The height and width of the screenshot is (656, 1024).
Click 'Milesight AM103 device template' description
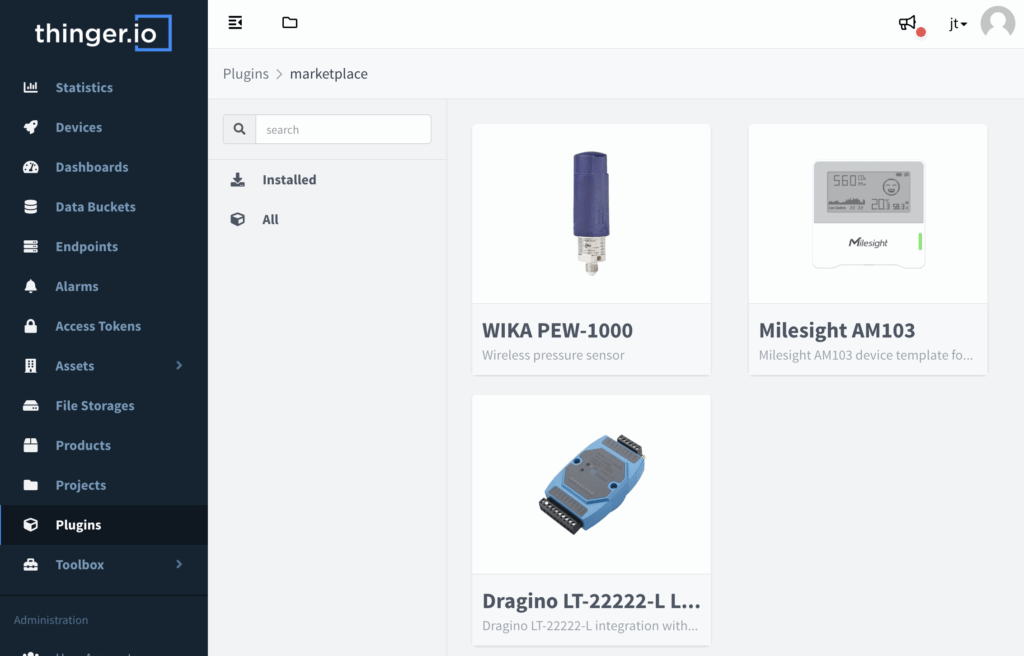click(x=866, y=355)
